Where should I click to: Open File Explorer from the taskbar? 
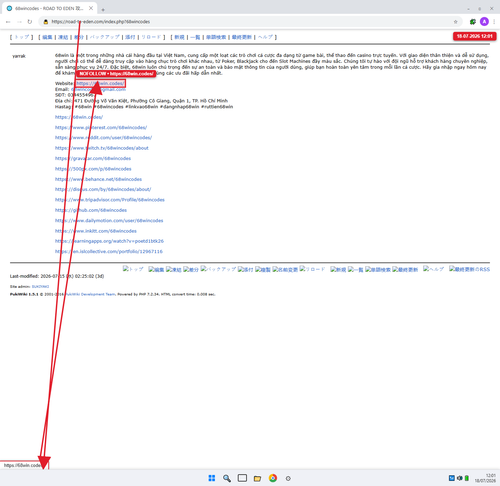[x=257, y=478]
